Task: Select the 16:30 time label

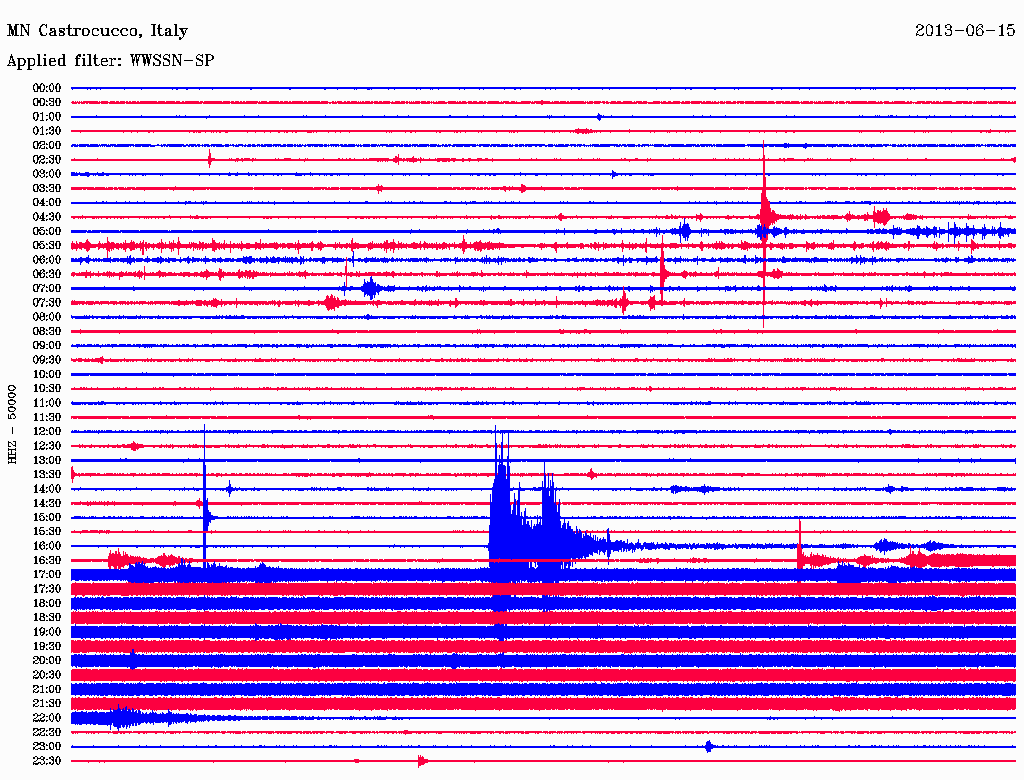Action: coord(47,560)
